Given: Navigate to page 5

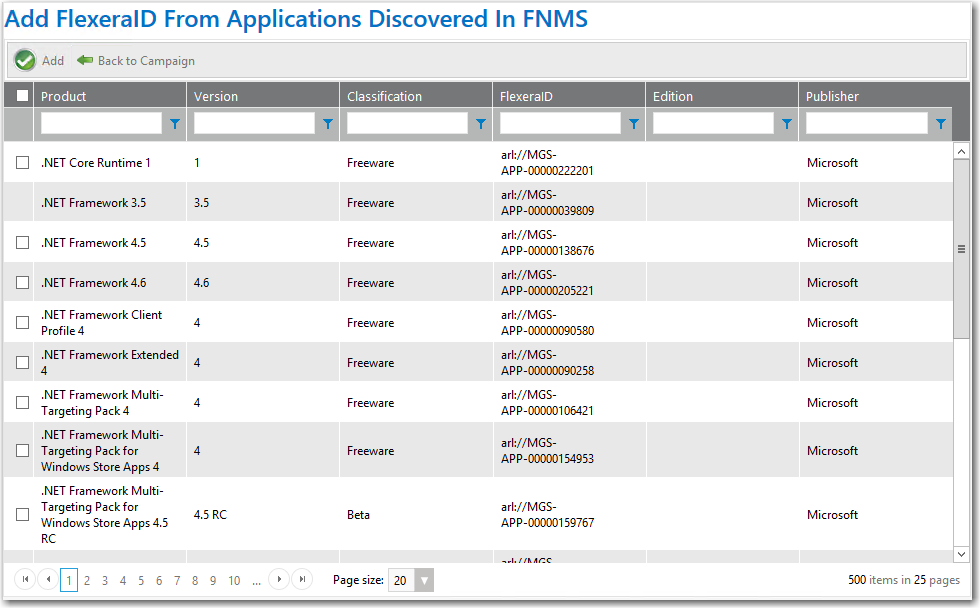Looking at the screenshot, I should 140,580.
